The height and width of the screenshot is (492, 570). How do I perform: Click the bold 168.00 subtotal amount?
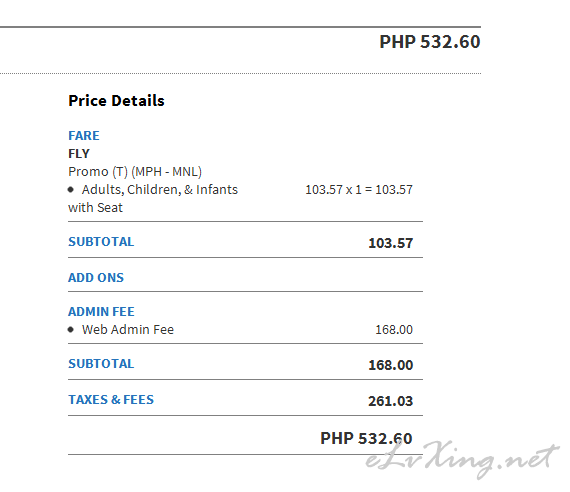click(x=391, y=365)
